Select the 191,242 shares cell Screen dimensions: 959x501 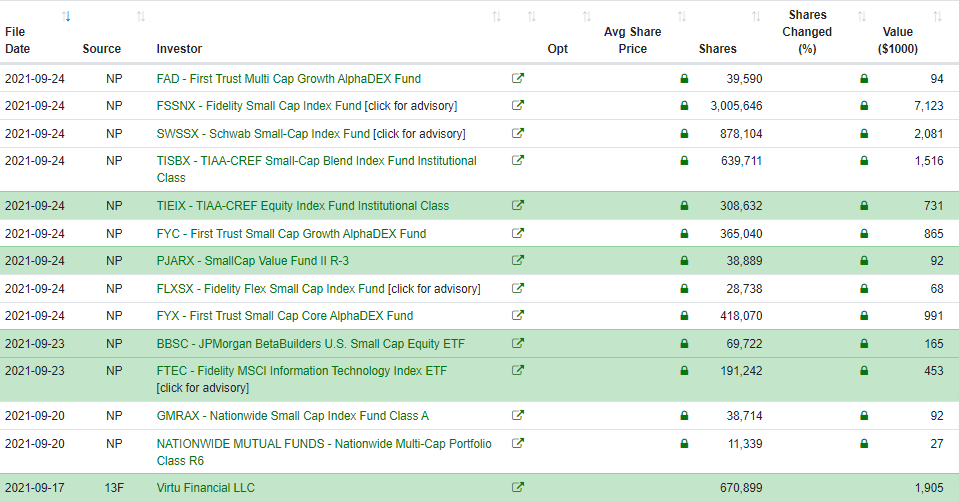[x=741, y=370]
